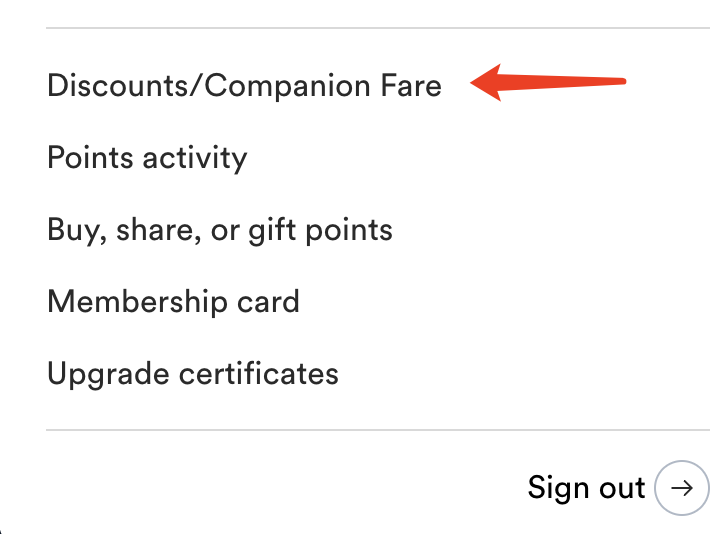Screen dimensions: 726x534
Task: Sign out of the account
Action: (x=586, y=488)
